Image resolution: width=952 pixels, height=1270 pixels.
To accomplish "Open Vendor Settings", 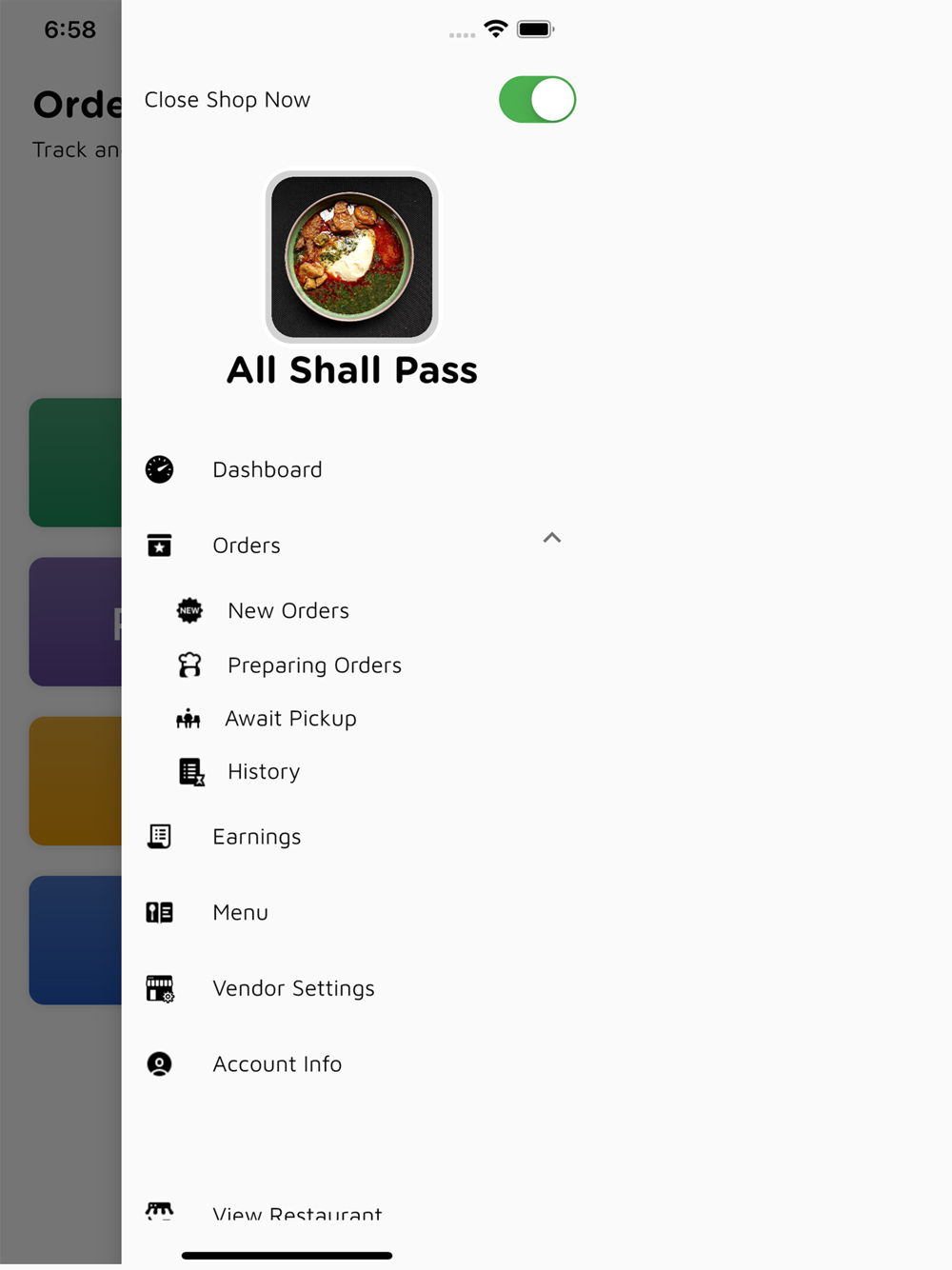I will [x=351, y=988].
